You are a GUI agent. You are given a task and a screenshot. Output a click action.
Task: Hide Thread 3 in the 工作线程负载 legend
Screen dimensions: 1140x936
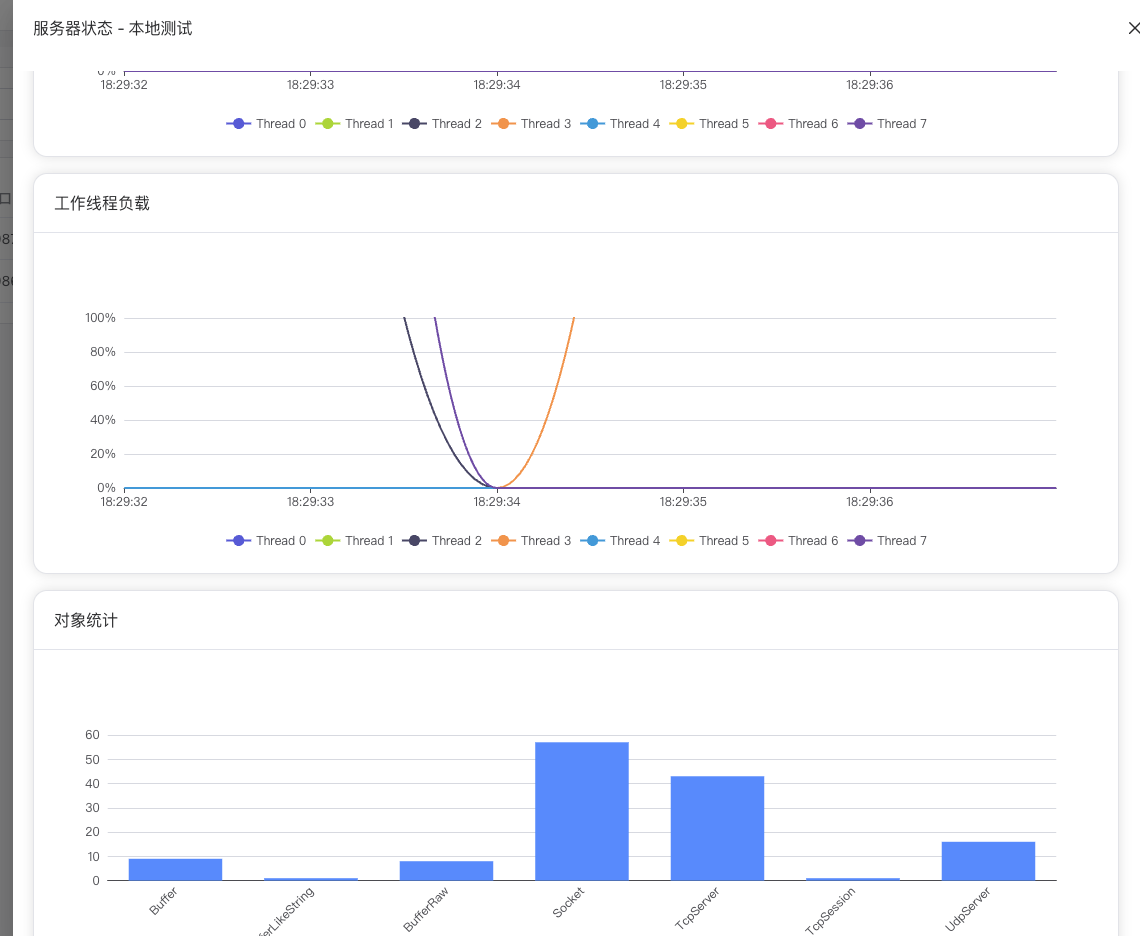(532, 541)
